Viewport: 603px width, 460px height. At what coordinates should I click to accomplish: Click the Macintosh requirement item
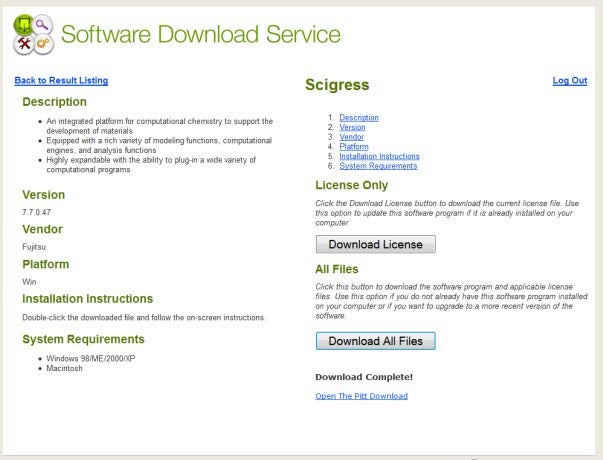pos(64,368)
